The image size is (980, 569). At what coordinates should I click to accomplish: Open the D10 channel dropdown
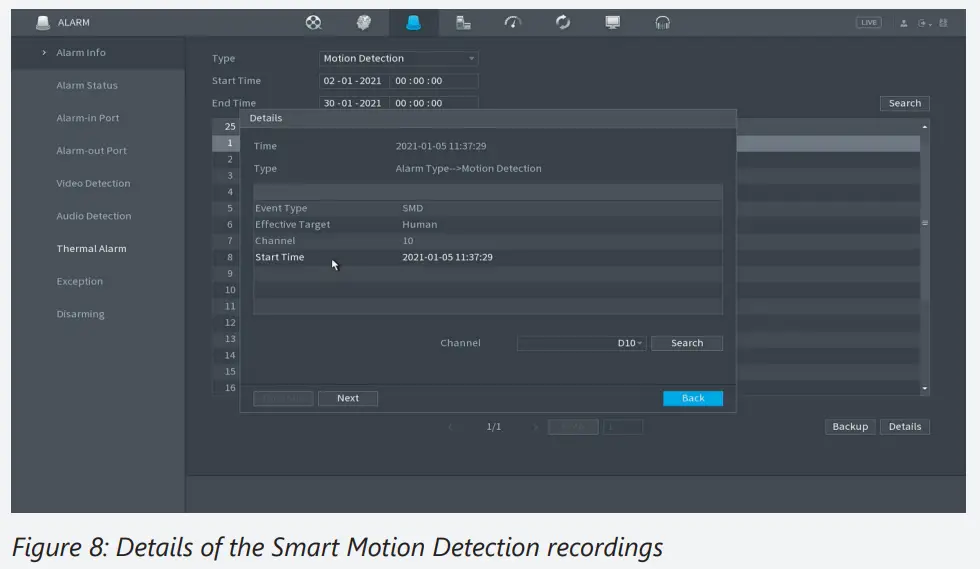(581, 343)
